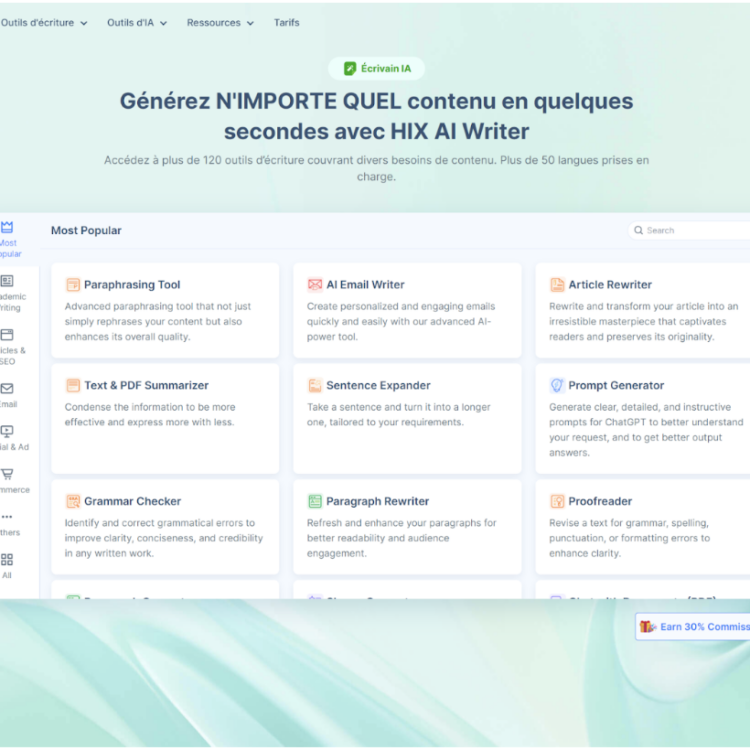This screenshot has height=750, width=750.
Task: Click the Proofreader icon
Action: click(557, 501)
